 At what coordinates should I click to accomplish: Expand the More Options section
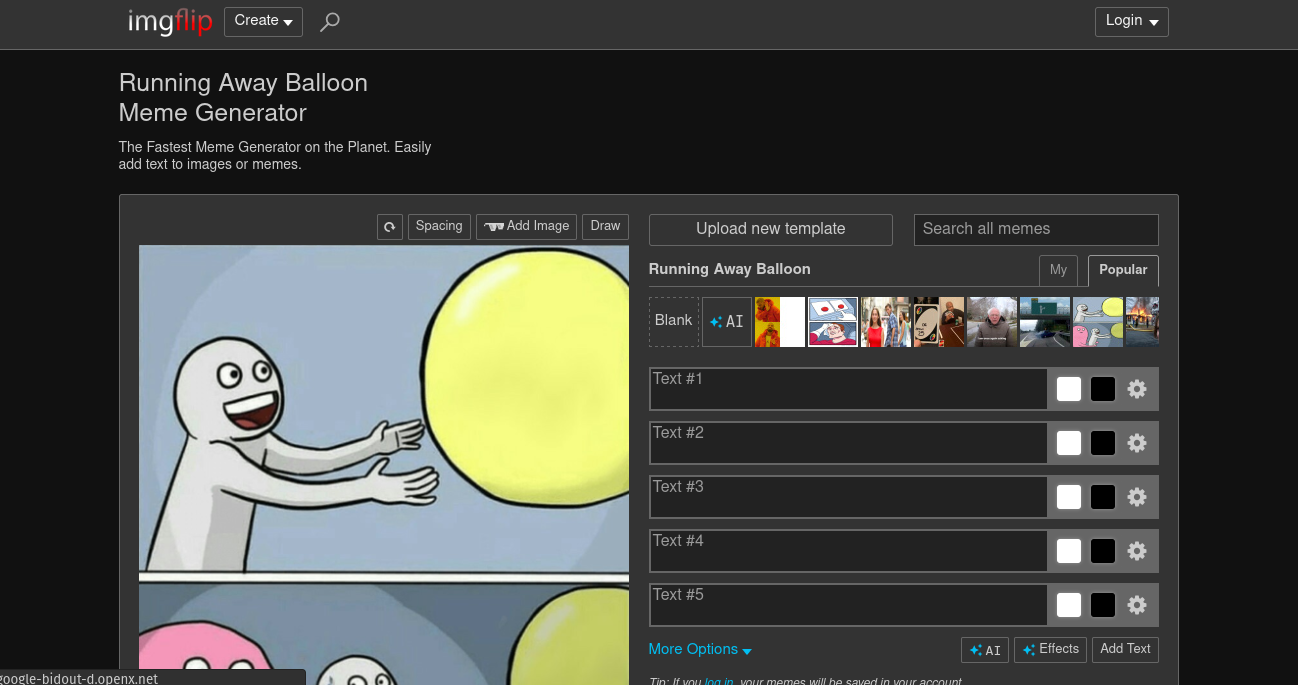click(700, 649)
